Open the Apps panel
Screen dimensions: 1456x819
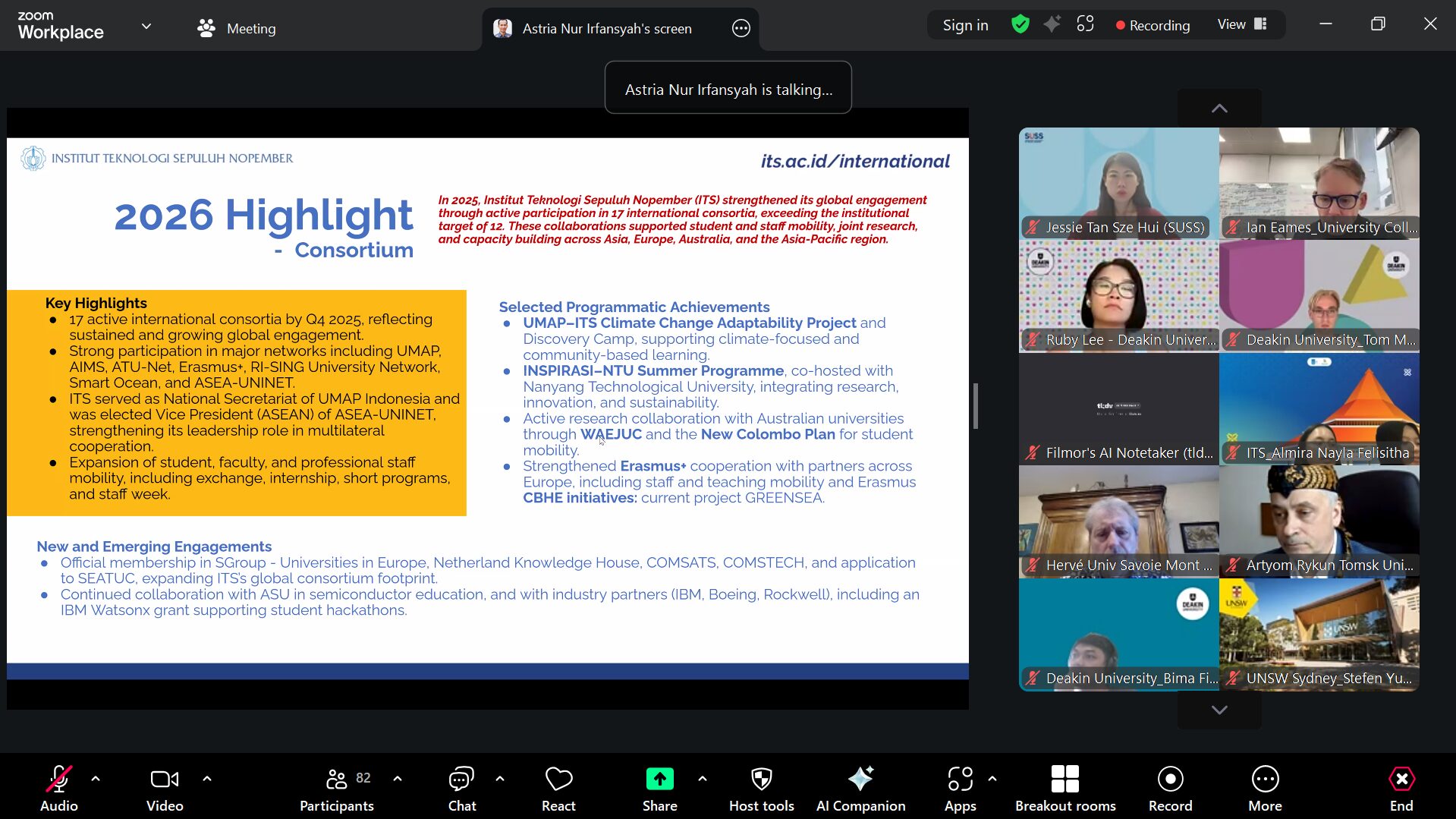click(x=960, y=788)
